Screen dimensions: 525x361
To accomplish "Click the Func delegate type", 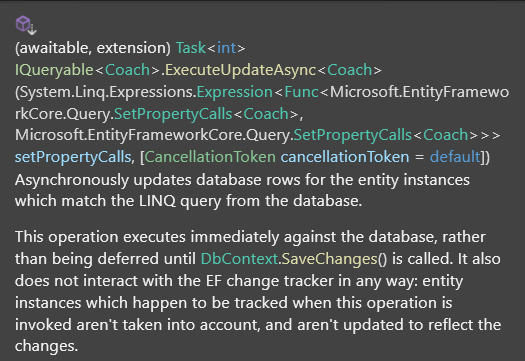I will coord(301,92).
